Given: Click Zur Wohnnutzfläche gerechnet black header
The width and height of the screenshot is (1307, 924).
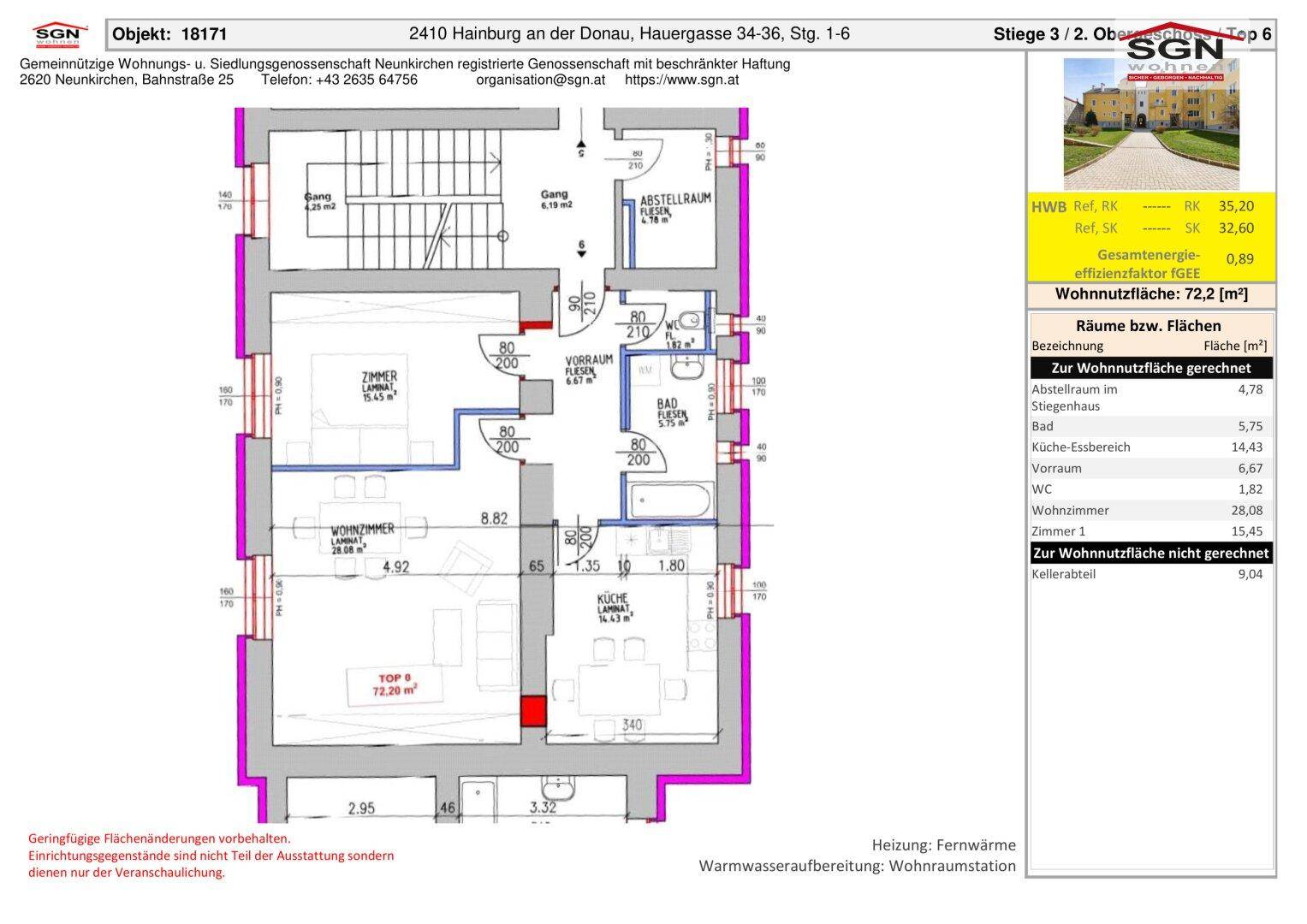Looking at the screenshot, I should click(x=1151, y=368).
